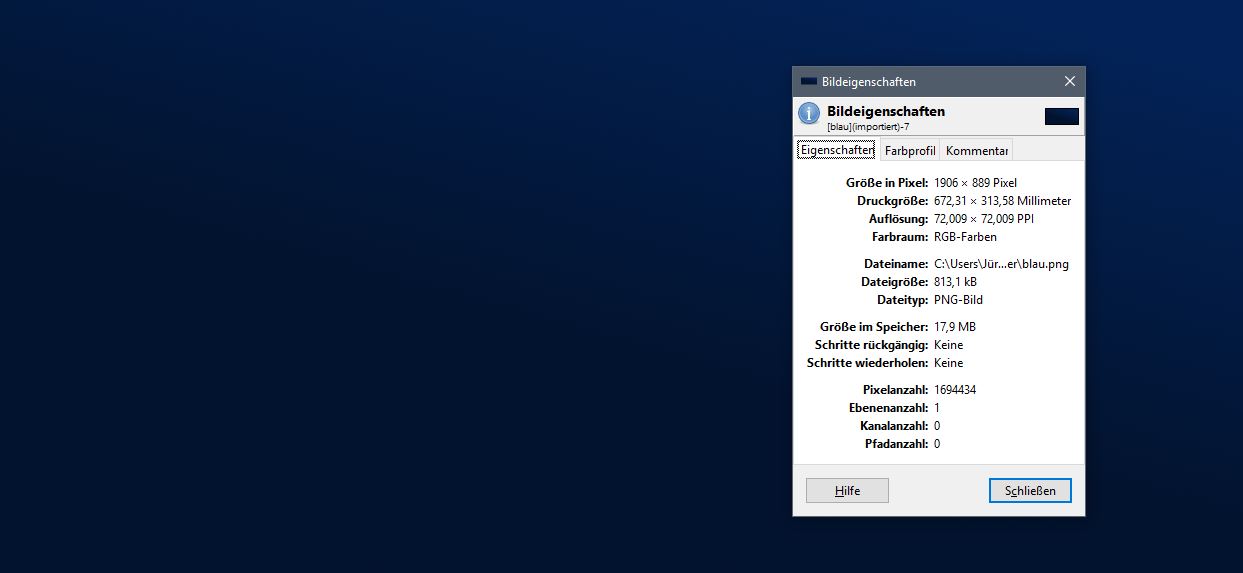Select the memory size 17,9 MB
This screenshot has height=573, width=1243.
point(954,327)
